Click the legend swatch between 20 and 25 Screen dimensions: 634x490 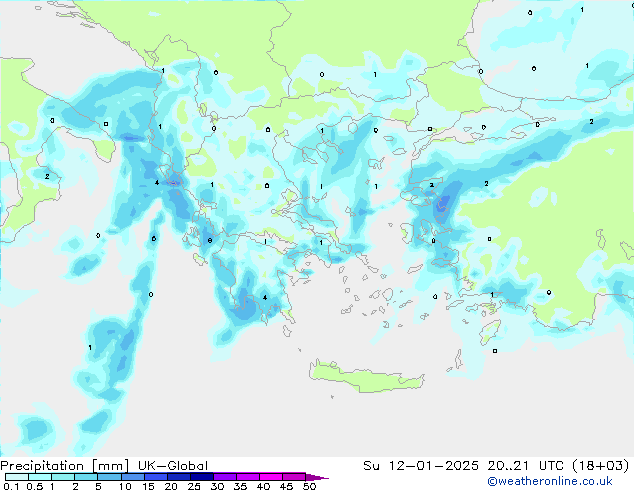coord(178,477)
